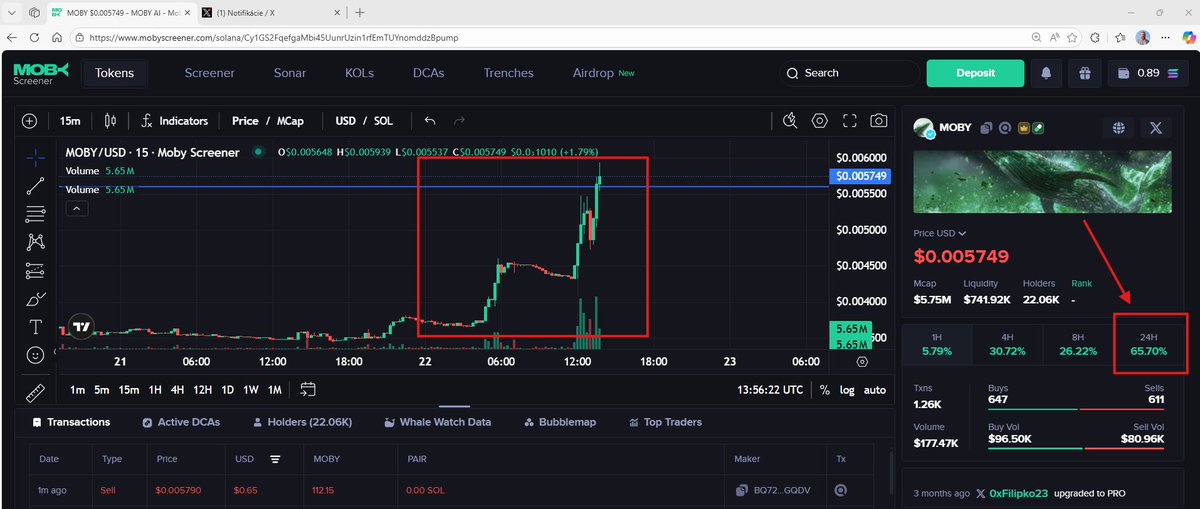This screenshot has height=509, width=1200.
Task: Select the 4H stats period showing 30.72%
Action: [x=1007, y=344]
